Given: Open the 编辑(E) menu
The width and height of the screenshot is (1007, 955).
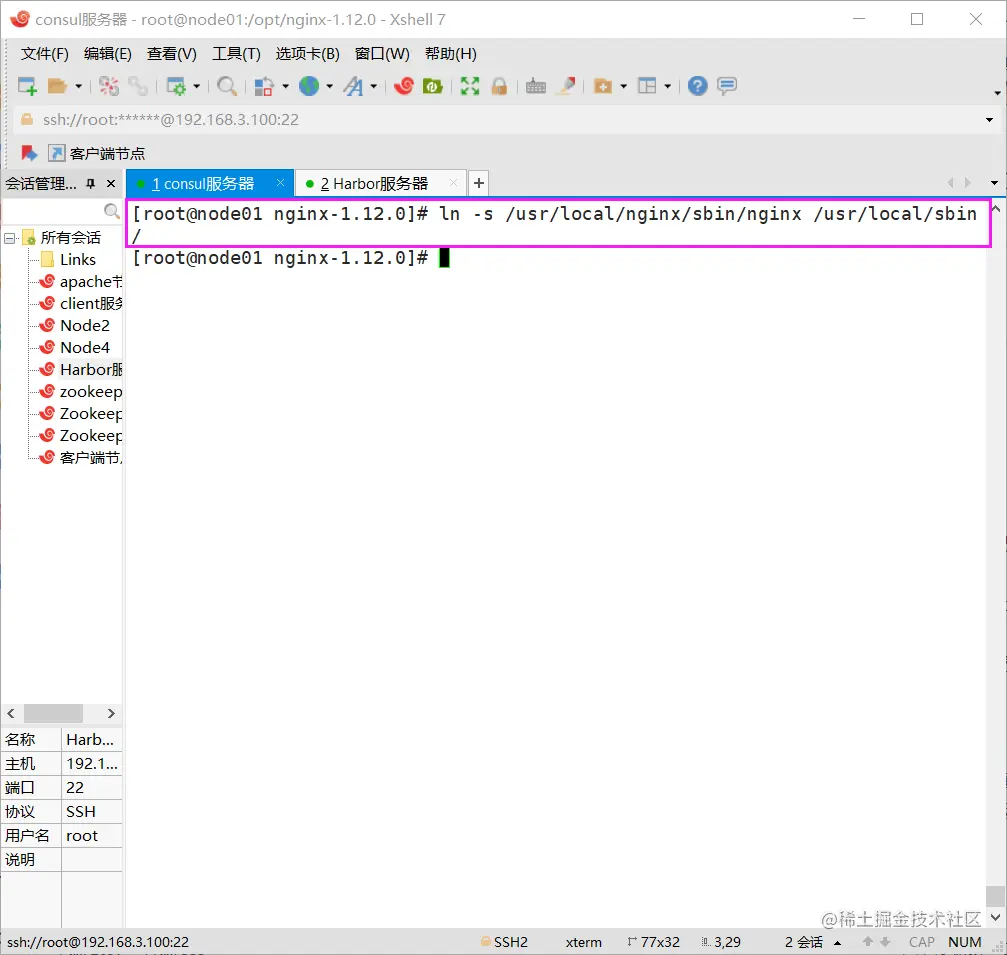Looking at the screenshot, I should (107, 54).
